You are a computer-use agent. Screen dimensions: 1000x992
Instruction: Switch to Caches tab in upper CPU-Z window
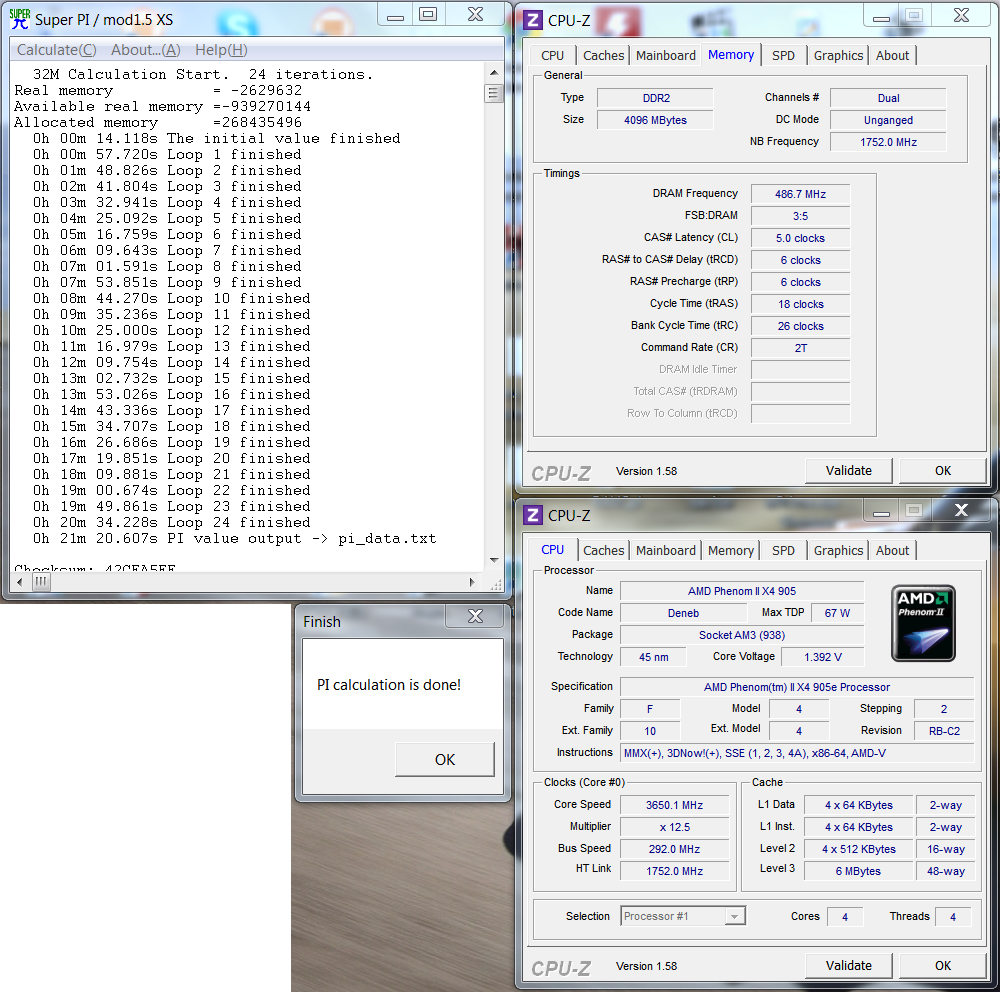tap(603, 56)
